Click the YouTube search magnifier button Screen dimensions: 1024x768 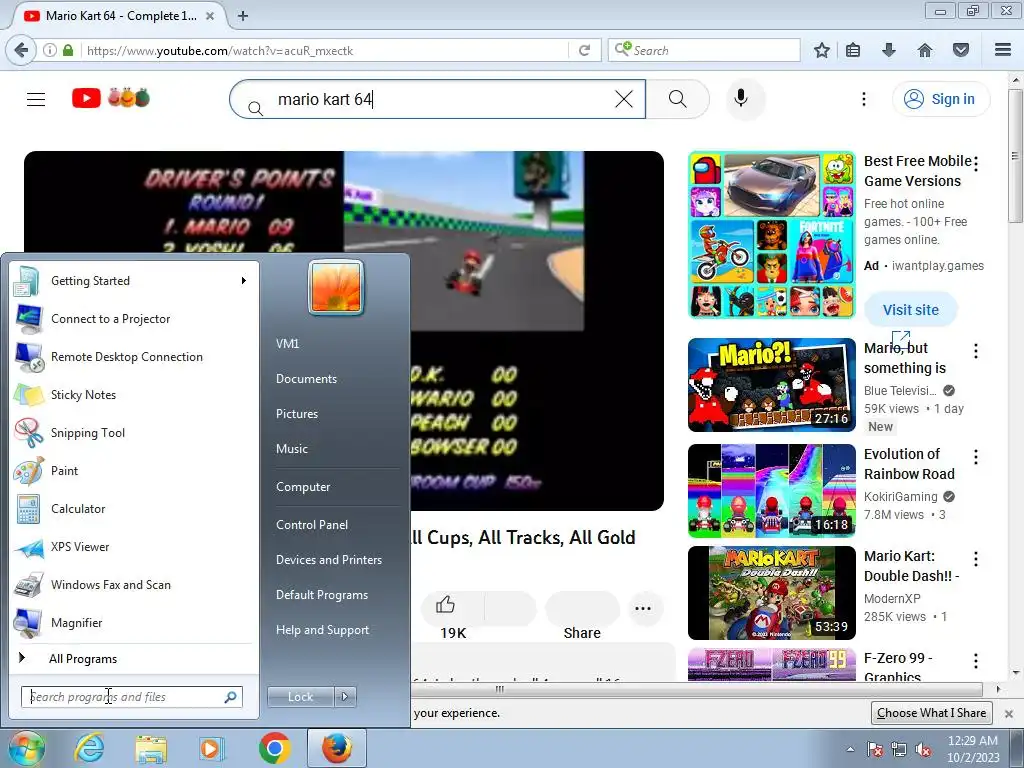click(678, 99)
